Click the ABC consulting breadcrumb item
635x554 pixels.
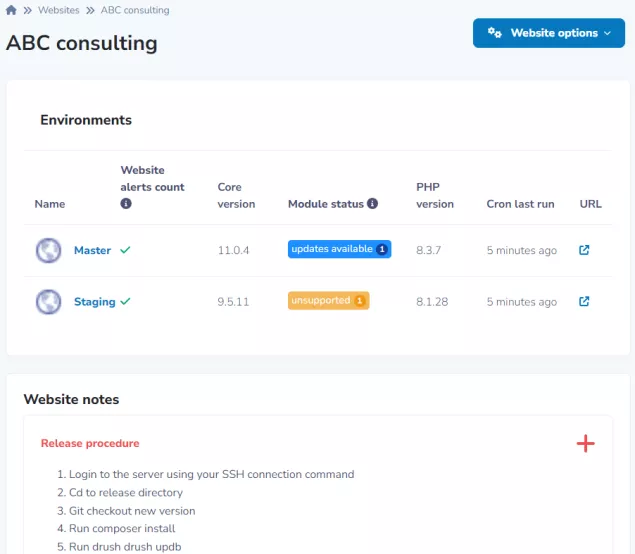click(135, 10)
